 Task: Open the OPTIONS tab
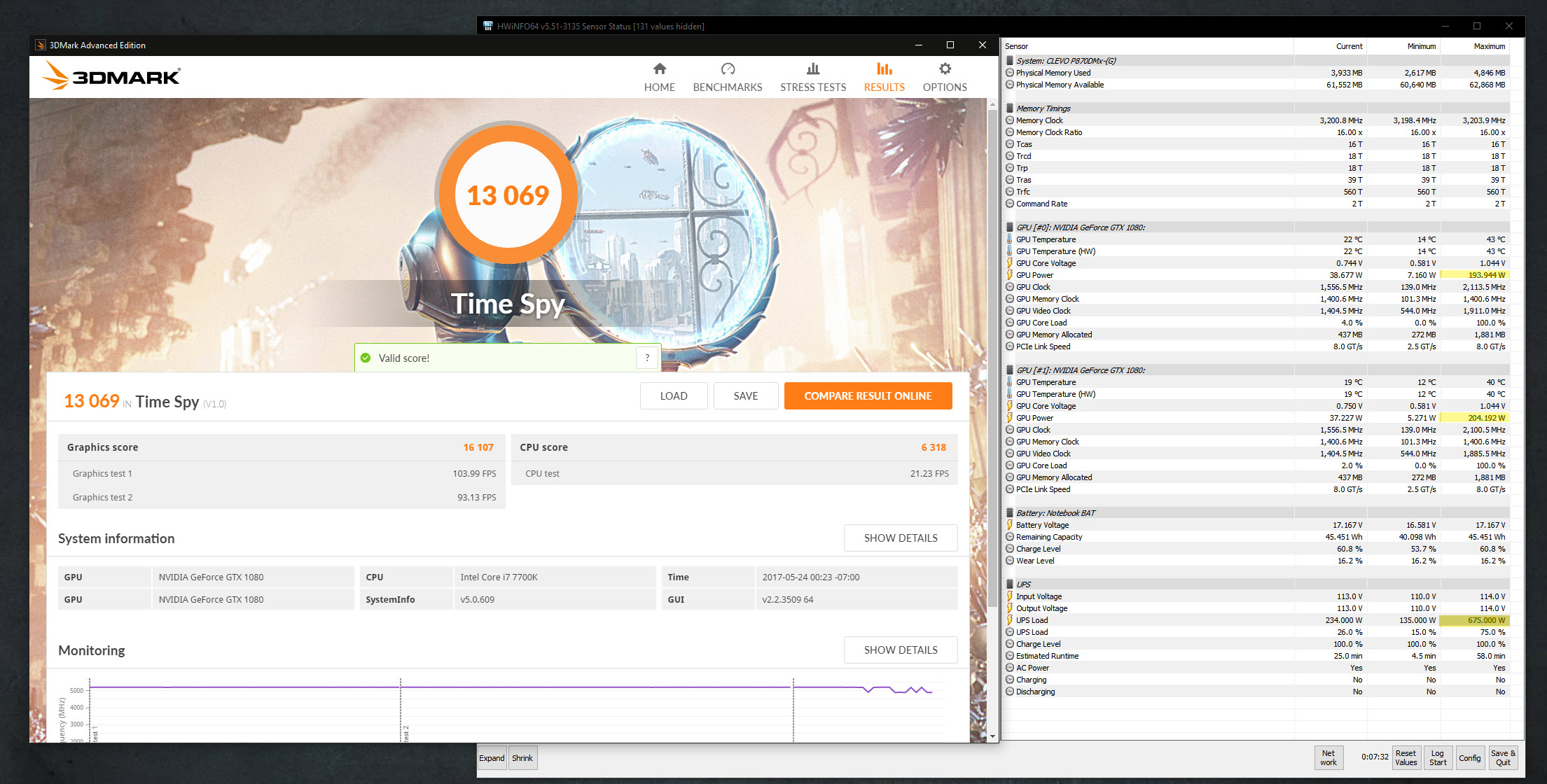click(945, 78)
